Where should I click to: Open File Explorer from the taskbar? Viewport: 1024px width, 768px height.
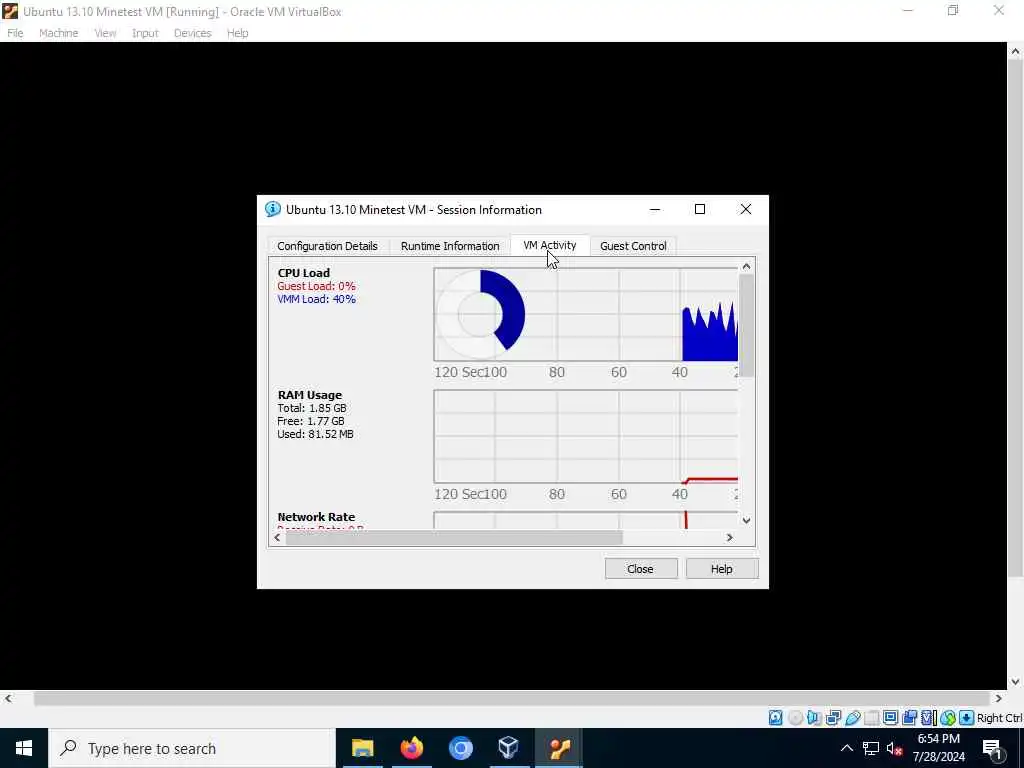(x=362, y=748)
